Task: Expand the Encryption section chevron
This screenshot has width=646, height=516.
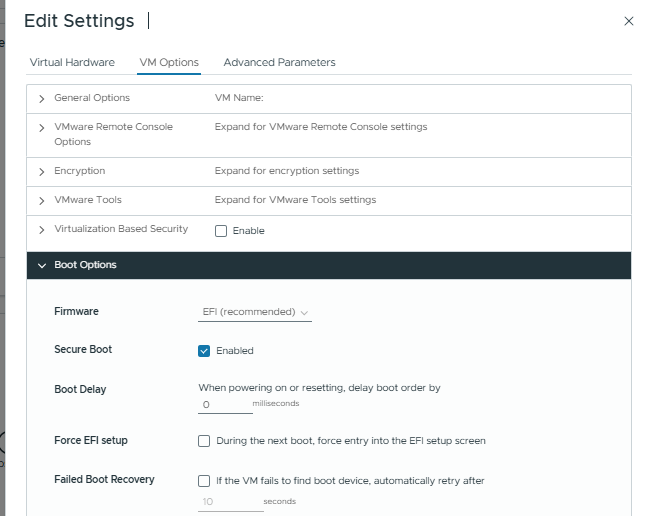Action: pyautogui.click(x=42, y=172)
